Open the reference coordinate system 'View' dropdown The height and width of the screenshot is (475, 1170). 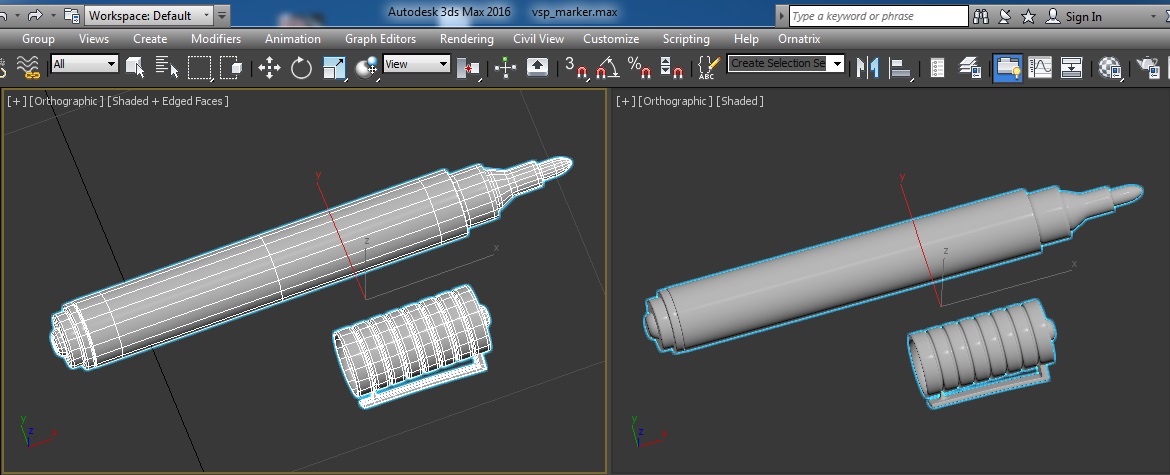coord(417,64)
